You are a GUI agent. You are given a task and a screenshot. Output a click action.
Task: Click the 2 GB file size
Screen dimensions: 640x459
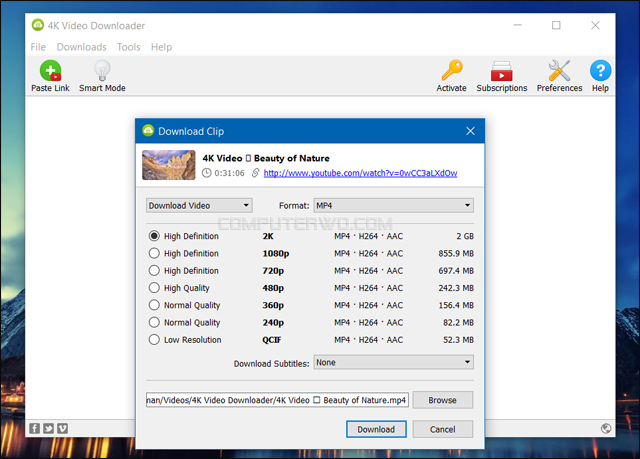click(465, 236)
